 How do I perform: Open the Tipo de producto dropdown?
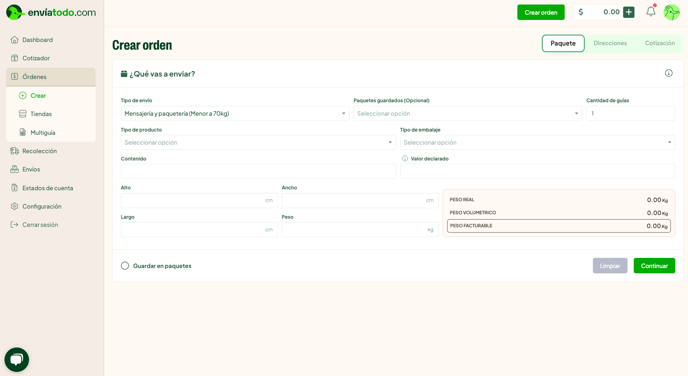coord(258,143)
